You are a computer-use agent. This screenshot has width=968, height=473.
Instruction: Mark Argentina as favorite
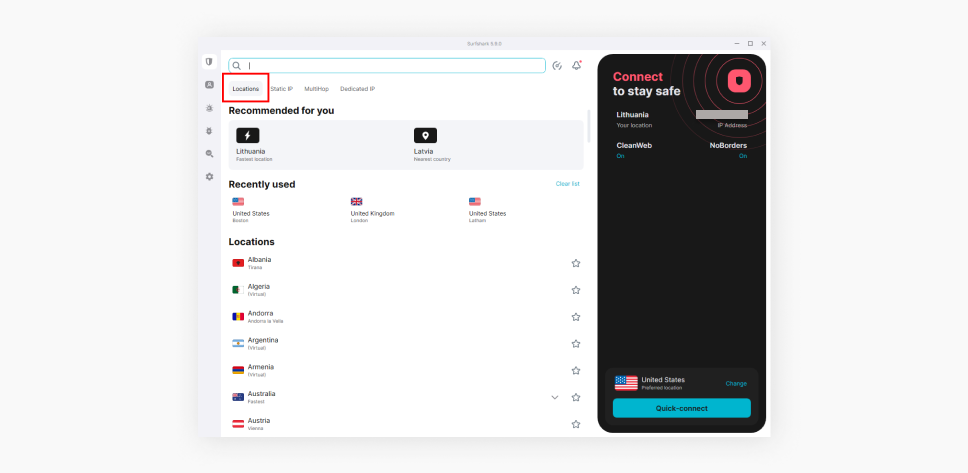576,344
